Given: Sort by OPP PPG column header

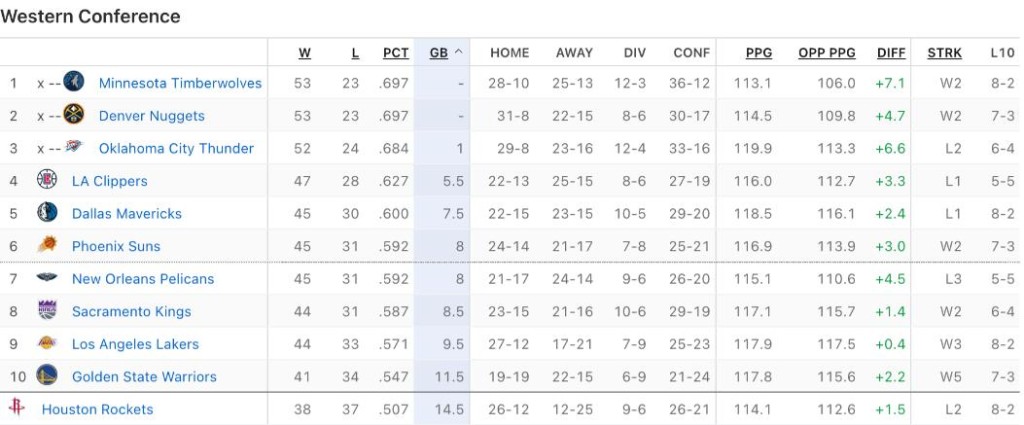Looking at the screenshot, I should pos(826,53).
